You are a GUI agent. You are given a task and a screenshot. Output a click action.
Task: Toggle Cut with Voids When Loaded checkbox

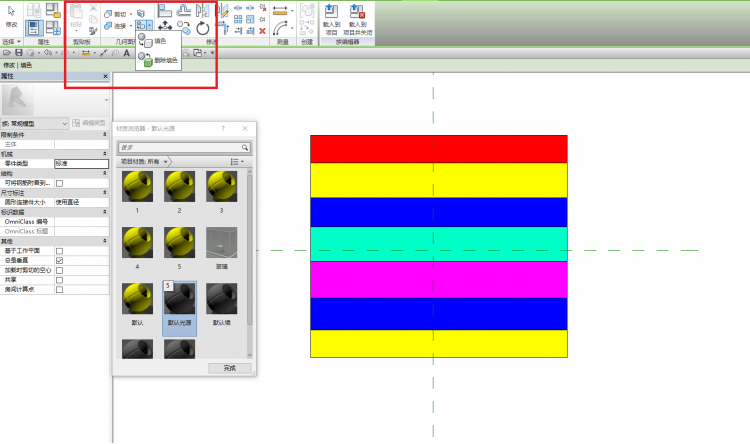(59, 270)
